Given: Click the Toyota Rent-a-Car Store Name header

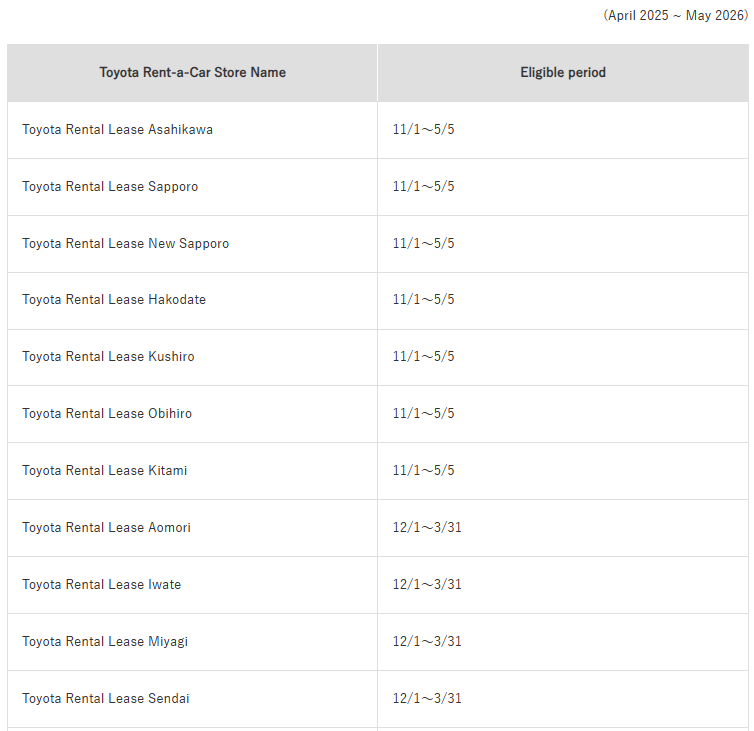Looking at the screenshot, I should 192,72.
